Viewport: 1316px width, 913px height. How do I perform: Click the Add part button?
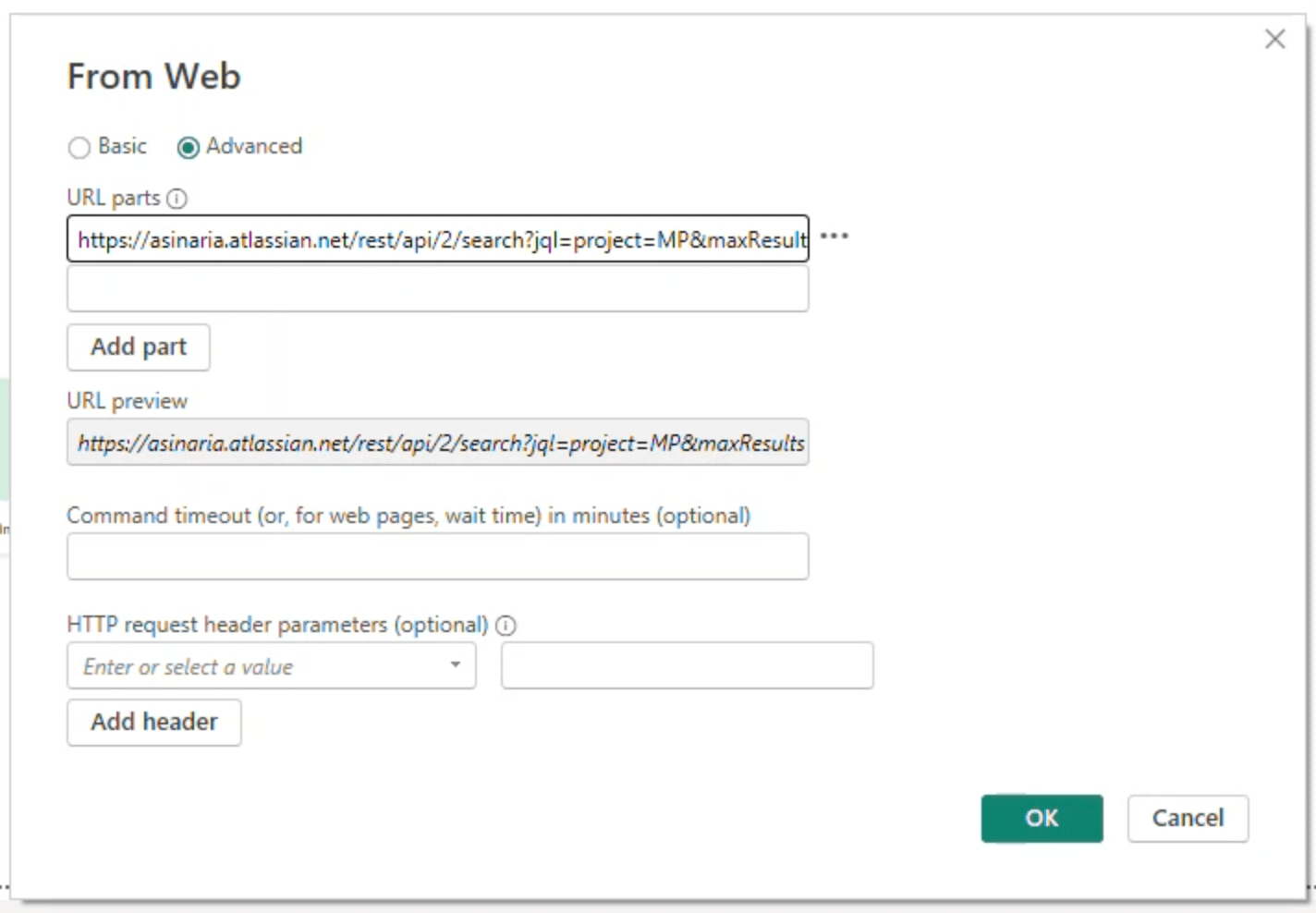tap(138, 347)
